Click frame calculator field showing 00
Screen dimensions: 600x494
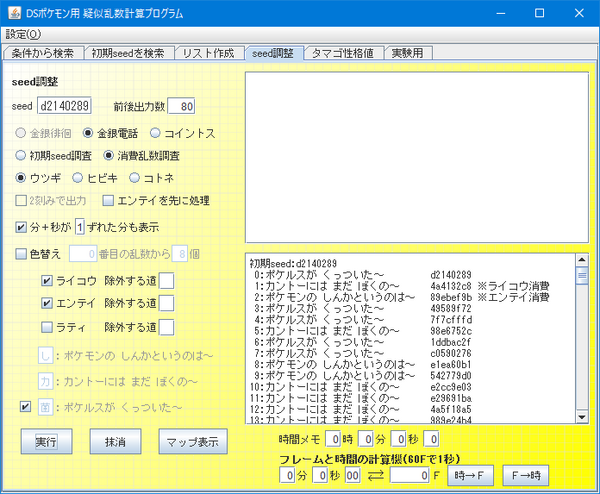tap(352, 476)
